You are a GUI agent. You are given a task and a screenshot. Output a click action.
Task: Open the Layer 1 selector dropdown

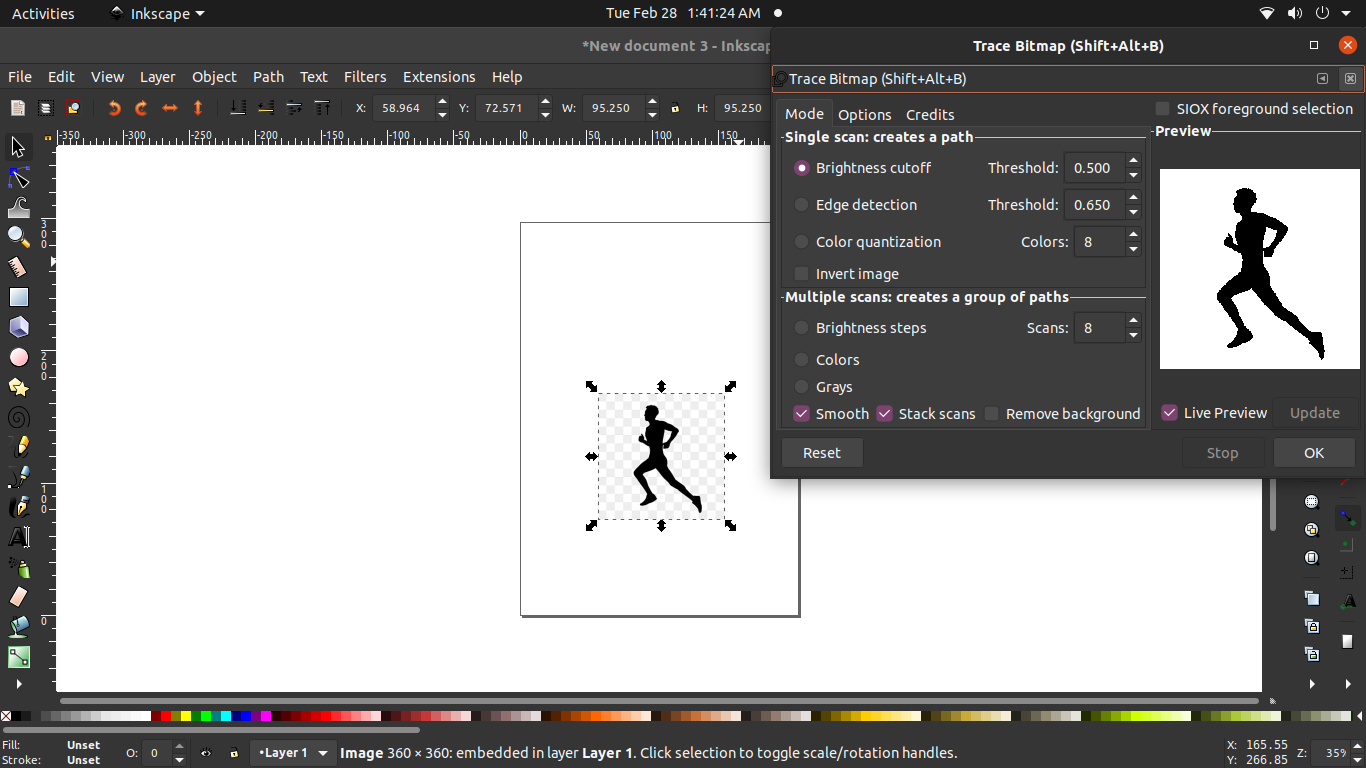tap(293, 753)
